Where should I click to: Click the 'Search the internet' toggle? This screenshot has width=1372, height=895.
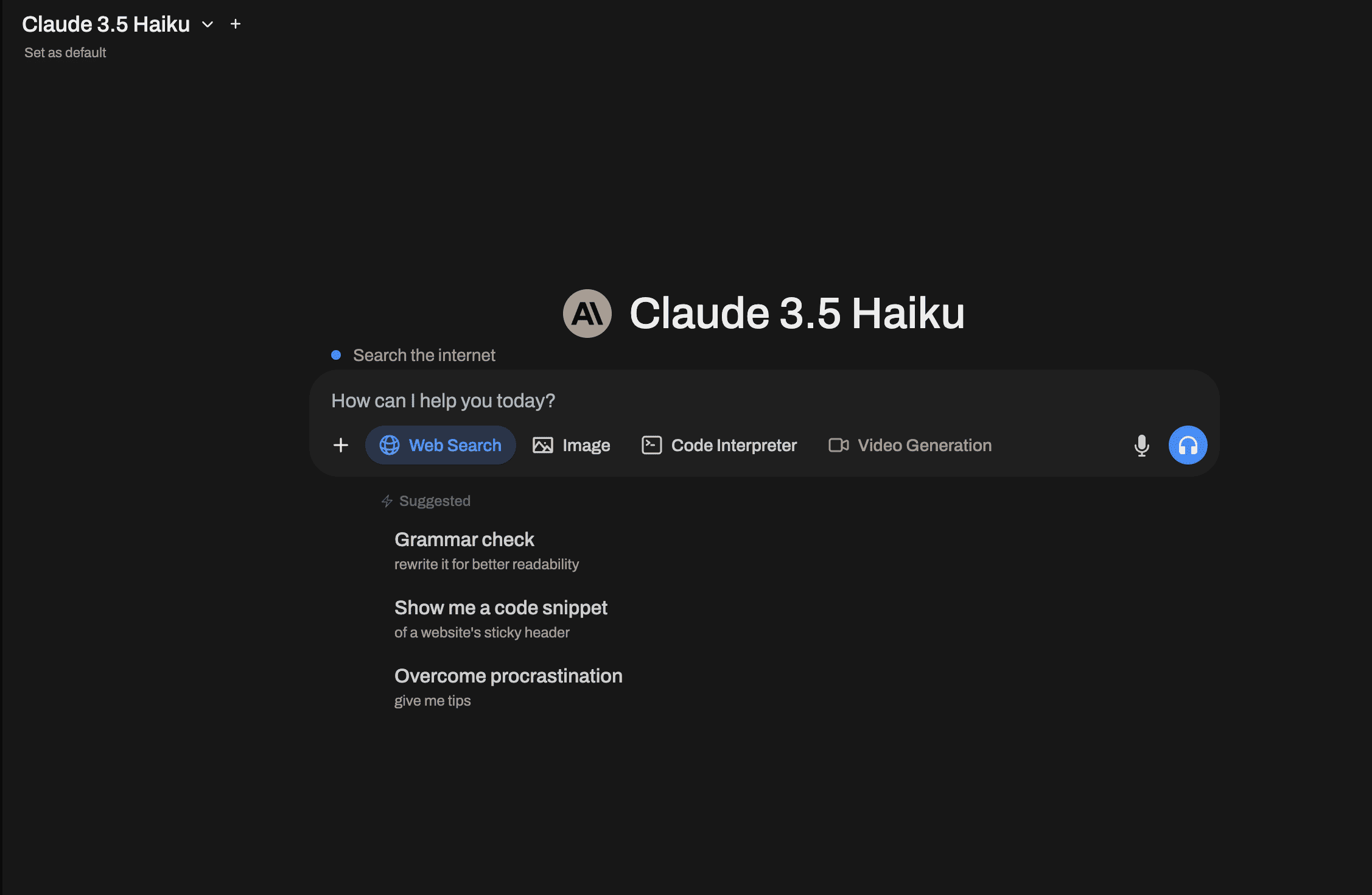(337, 355)
